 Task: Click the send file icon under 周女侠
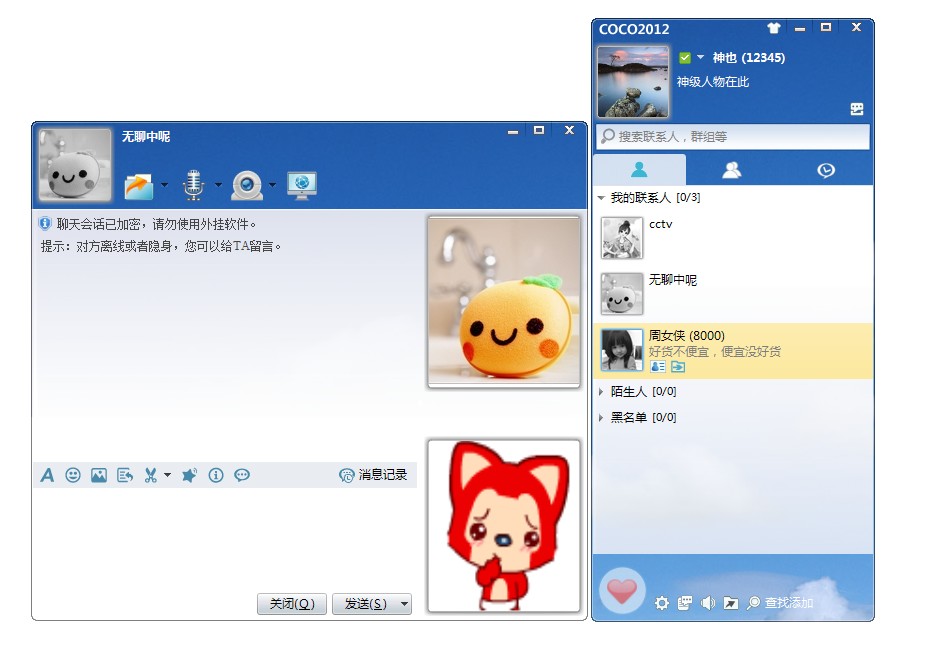pos(678,367)
